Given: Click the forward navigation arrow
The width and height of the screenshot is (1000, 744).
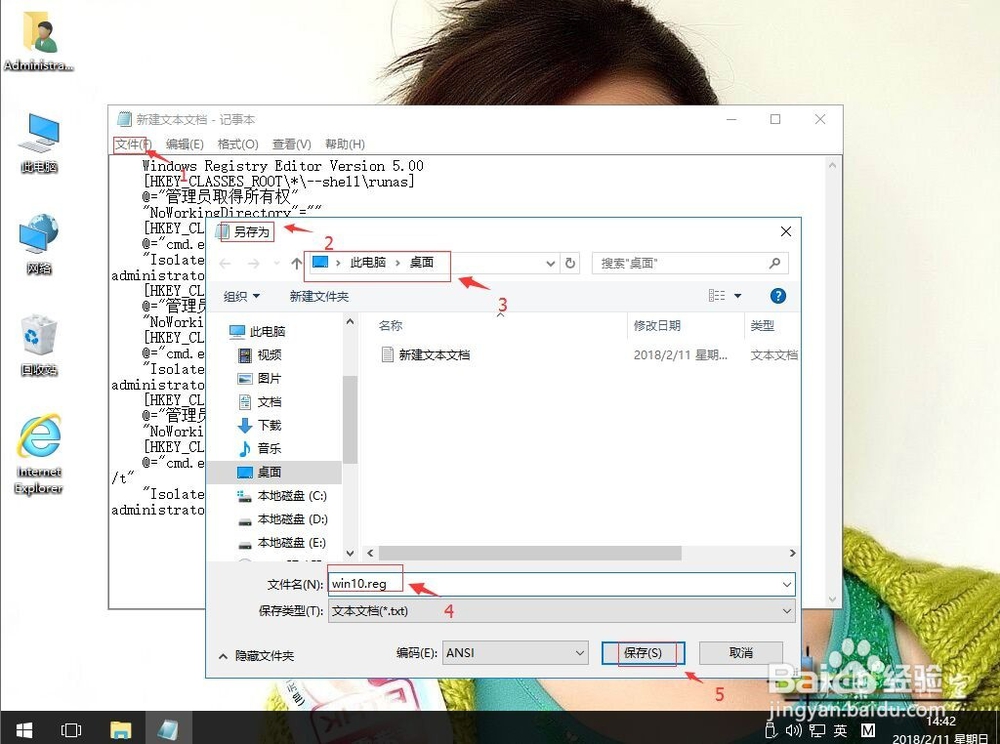Looking at the screenshot, I should [x=253, y=263].
